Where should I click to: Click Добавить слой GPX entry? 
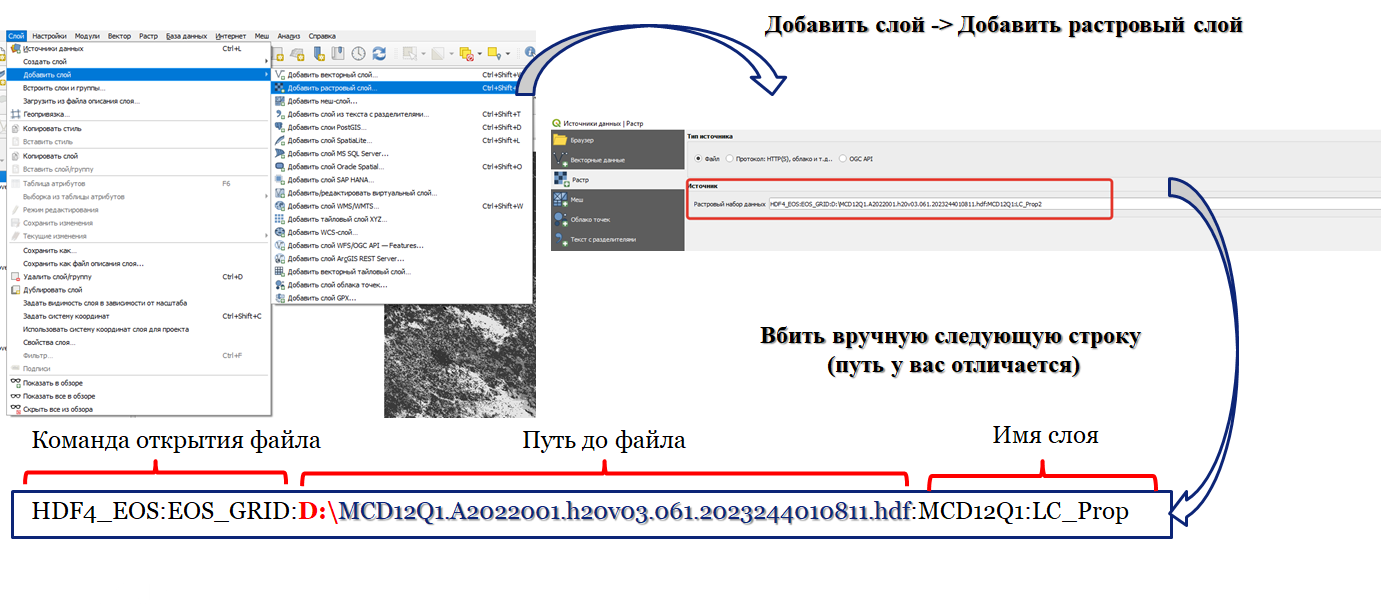(403, 297)
